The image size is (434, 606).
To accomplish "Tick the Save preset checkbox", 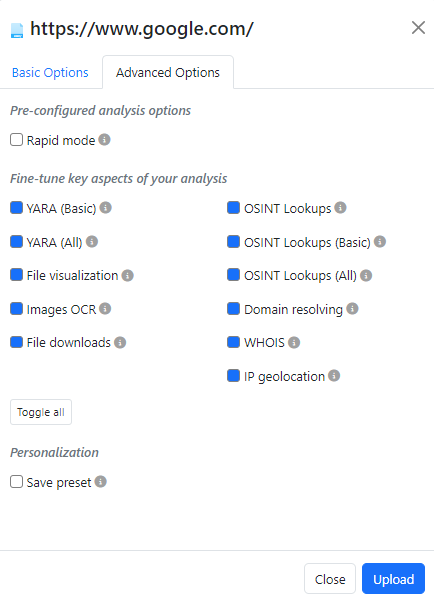I will pyautogui.click(x=16, y=482).
